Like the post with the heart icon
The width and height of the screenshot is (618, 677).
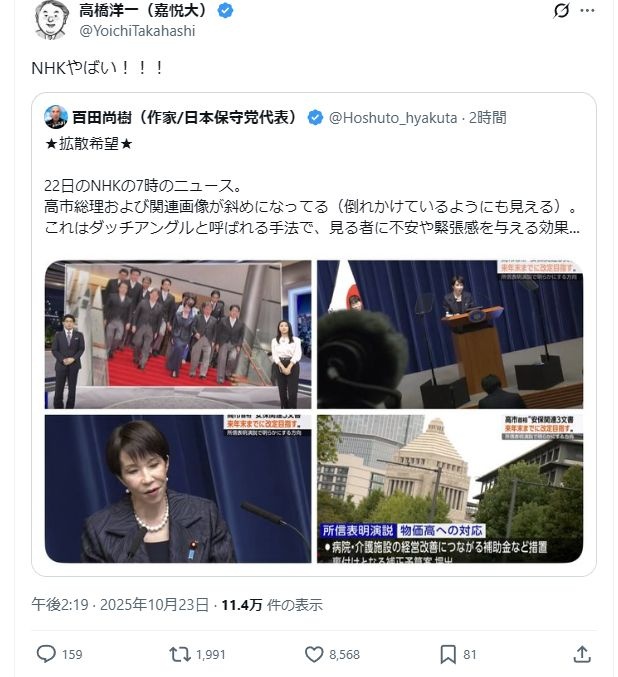(314, 654)
